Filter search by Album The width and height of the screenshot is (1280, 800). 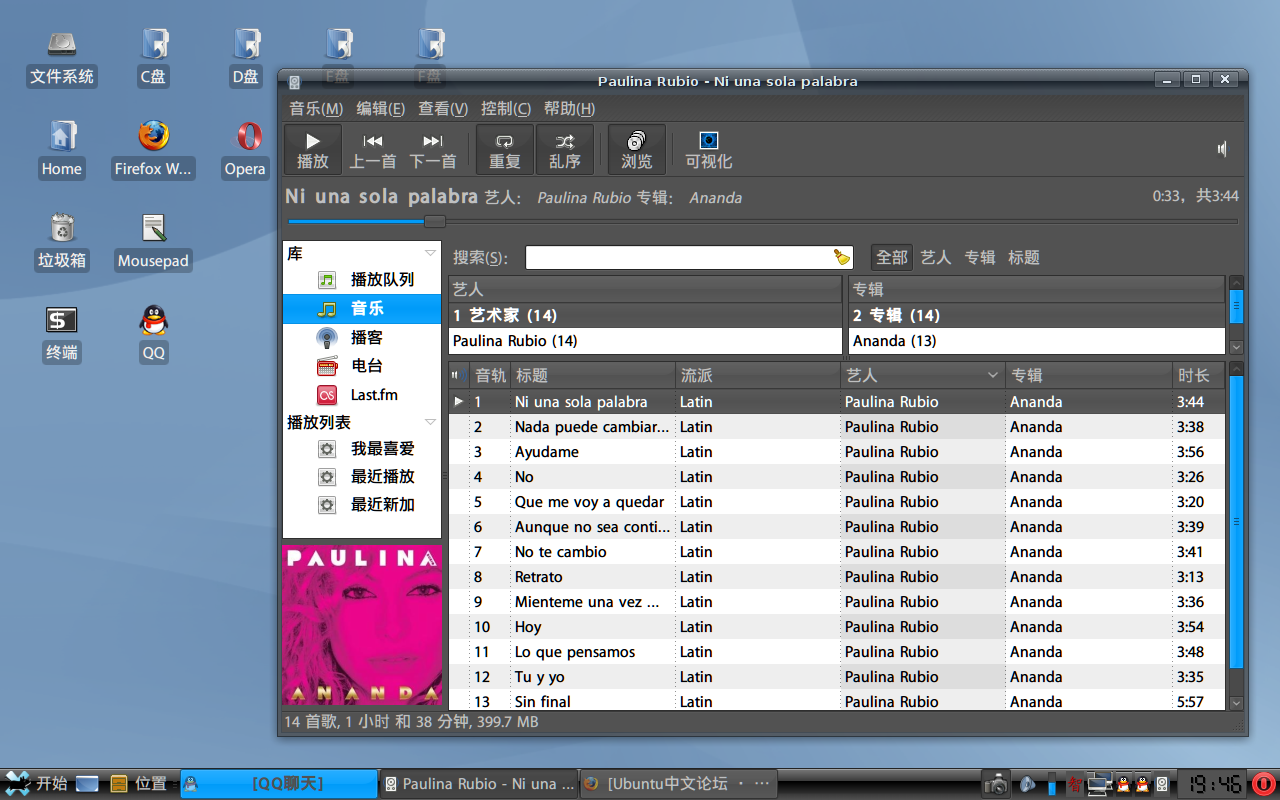click(980, 258)
